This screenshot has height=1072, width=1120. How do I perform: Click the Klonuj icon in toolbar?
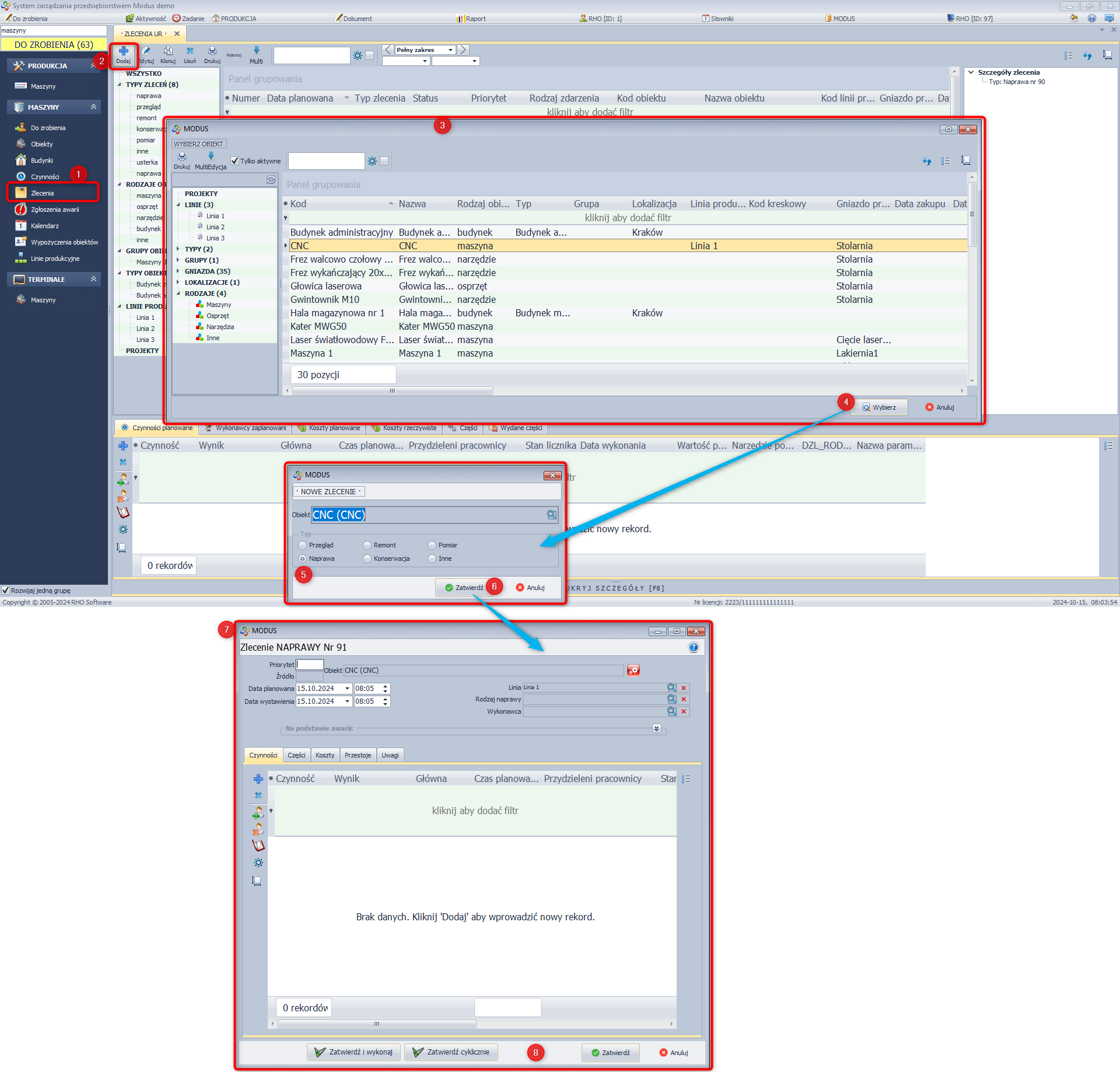[168, 51]
